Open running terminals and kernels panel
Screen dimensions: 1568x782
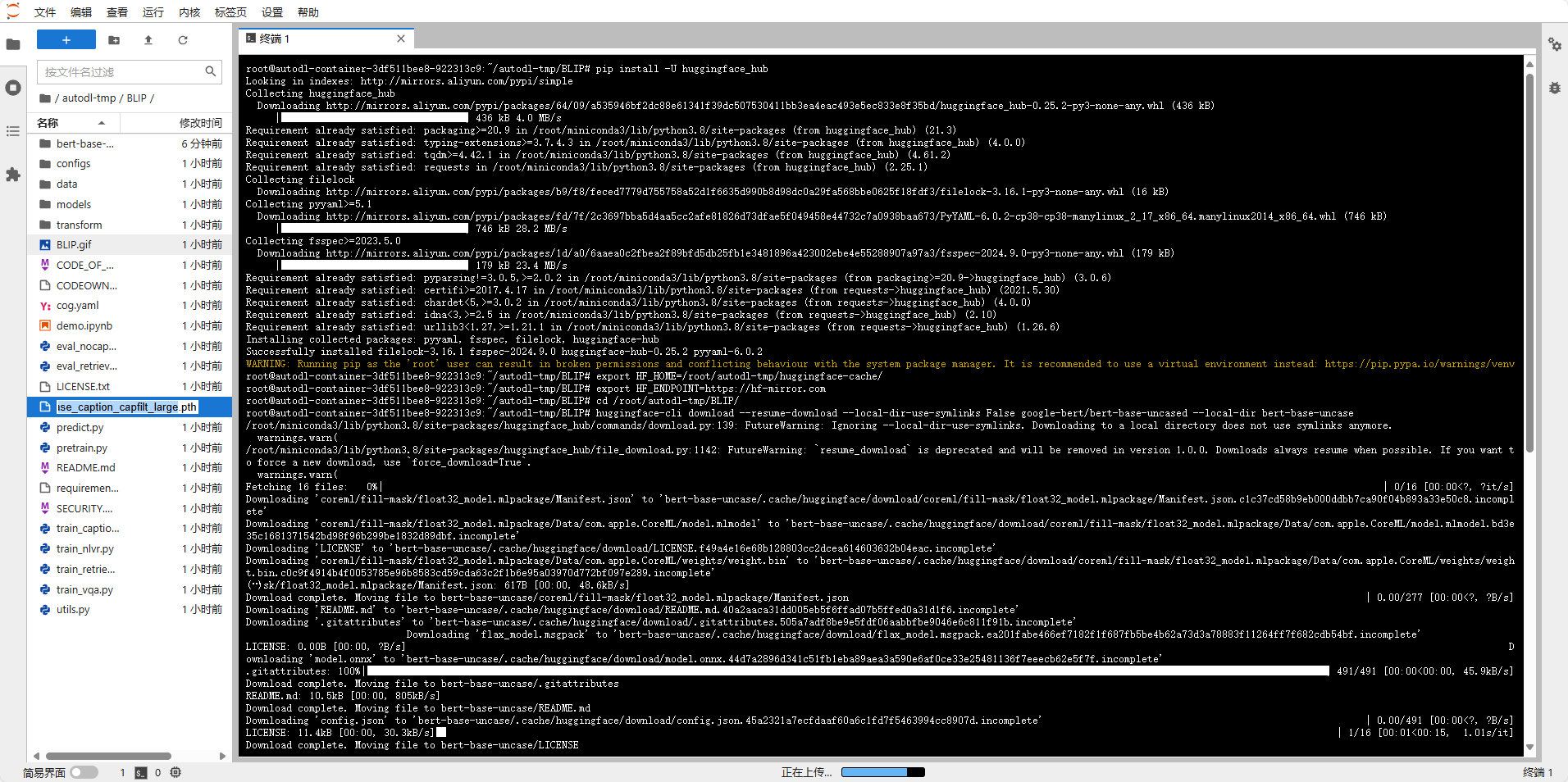13,88
